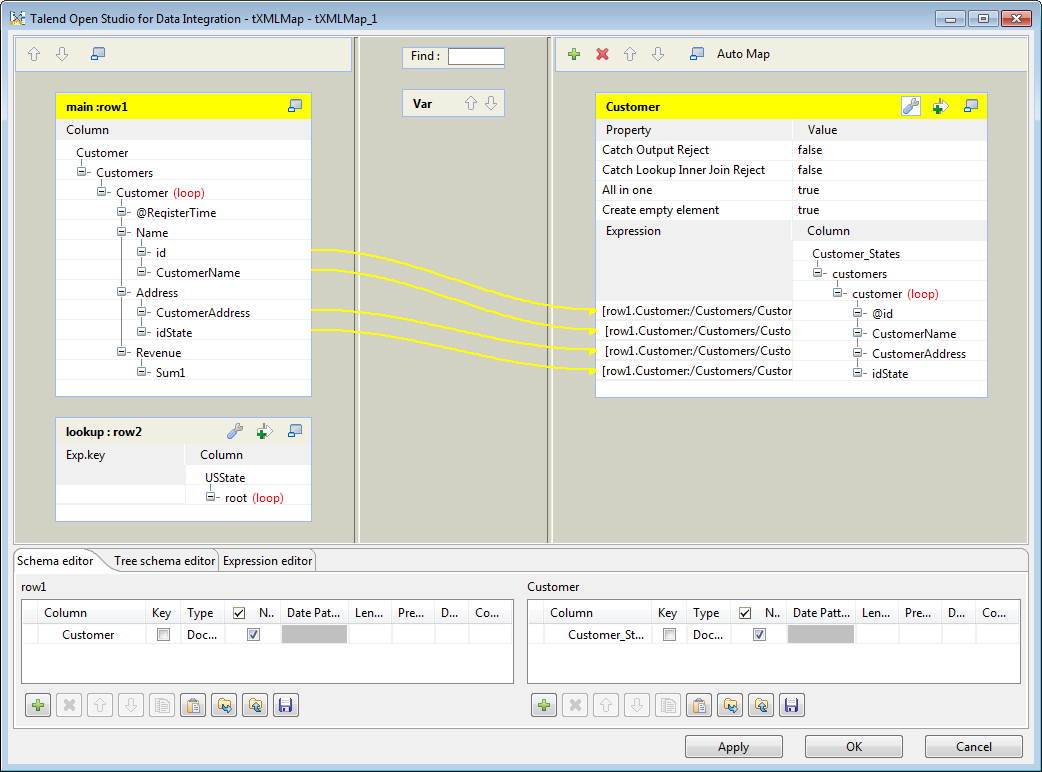The width and height of the screenshot is (1042, 772).
Task: Toggle the Key checkbox for Customer_St column
Action: [668, 634]
